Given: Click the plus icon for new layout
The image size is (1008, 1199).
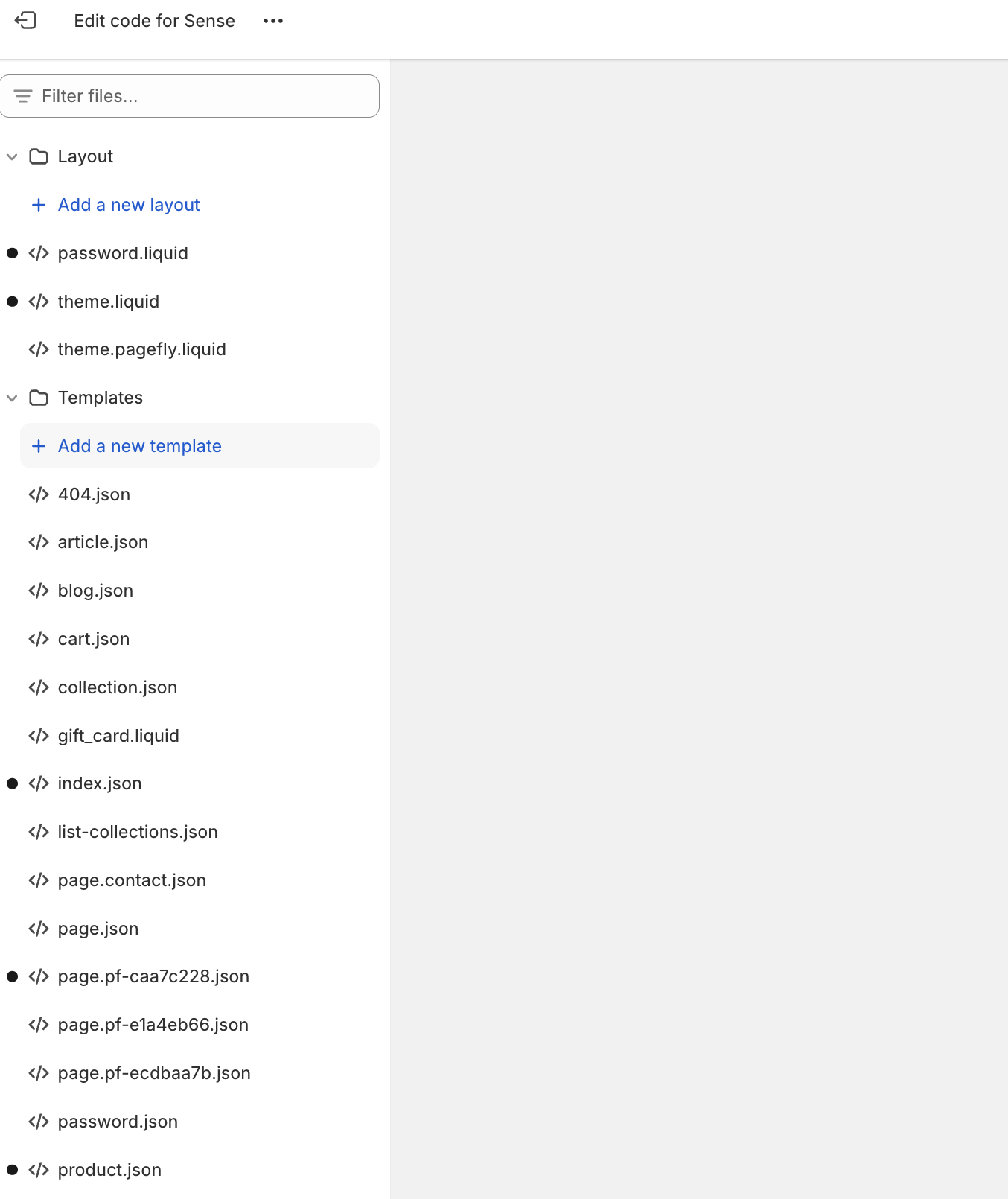Looking at the screenshot, I should click(x=39, y=205).
